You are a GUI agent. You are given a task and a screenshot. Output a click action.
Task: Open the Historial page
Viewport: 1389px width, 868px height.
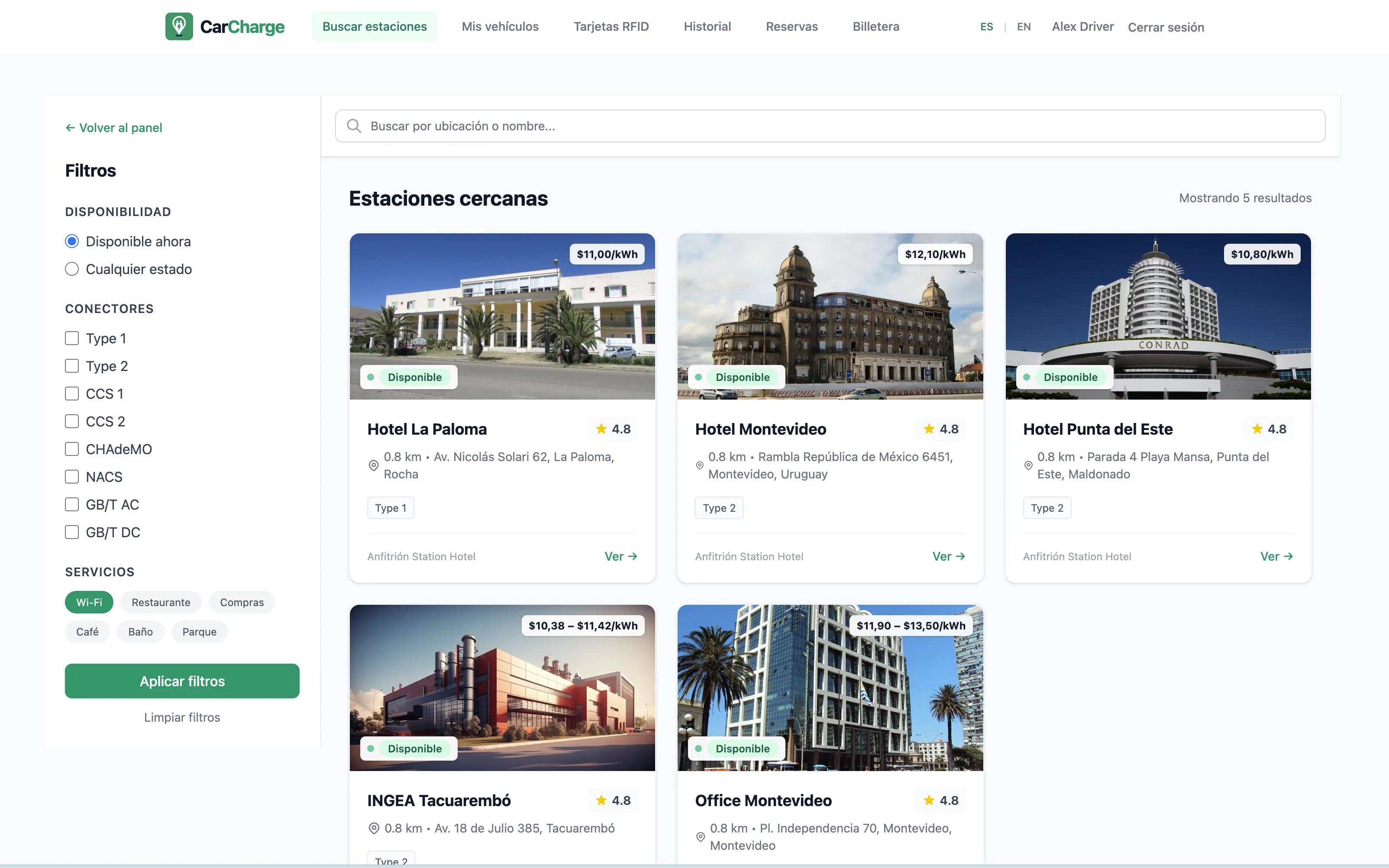[707, 26]
